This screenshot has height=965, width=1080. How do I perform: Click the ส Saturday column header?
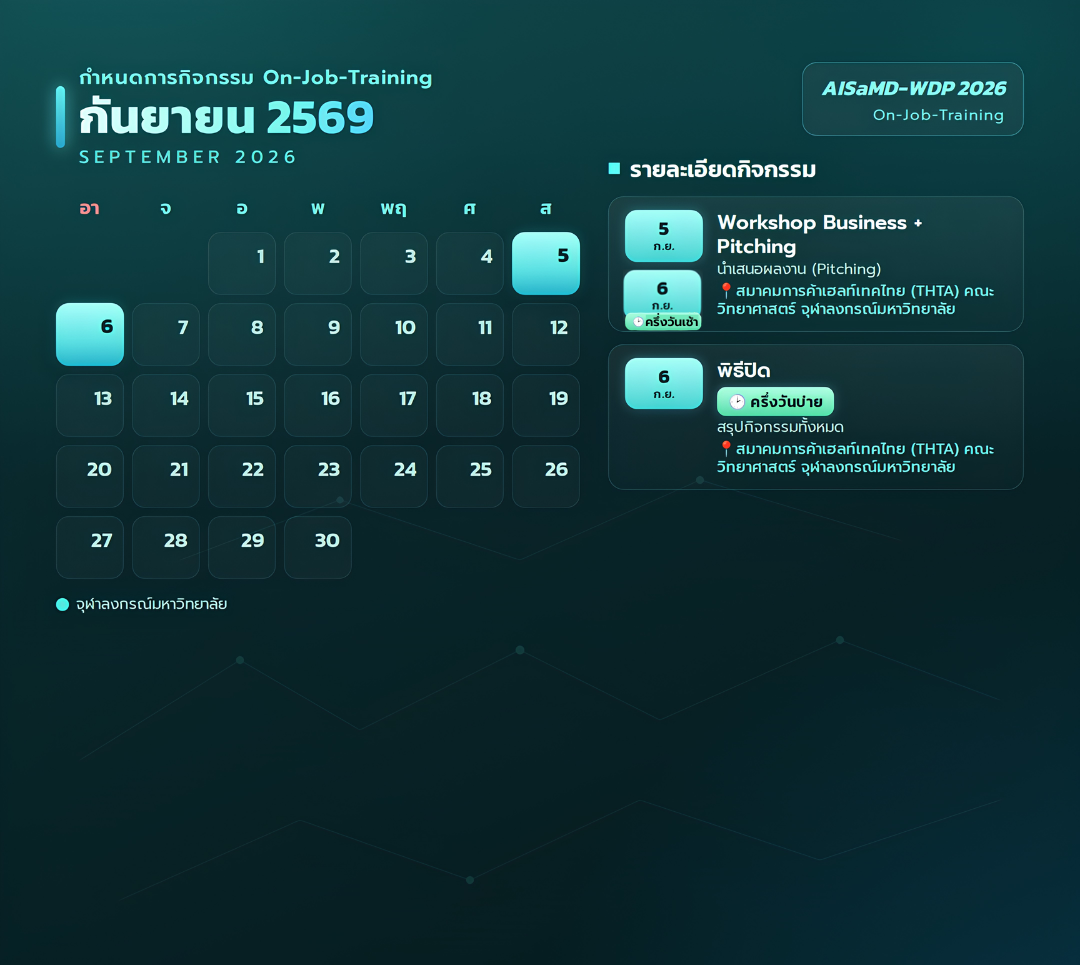[x=546, y=208]
